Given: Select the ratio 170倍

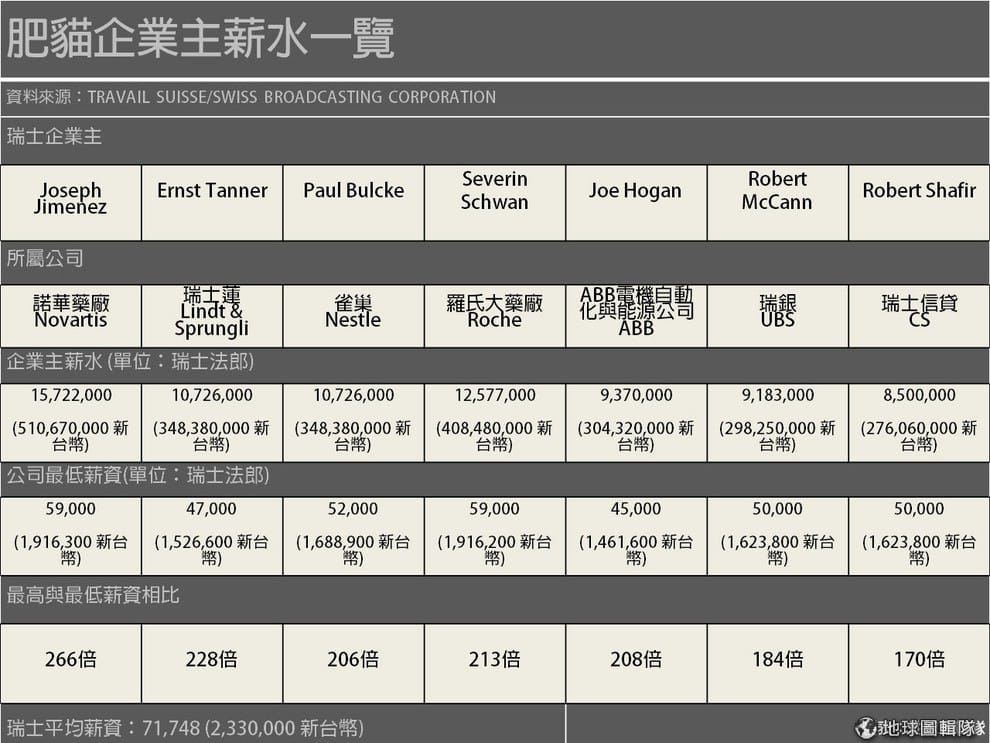Looking at the screenshot, I should (919, 660).
